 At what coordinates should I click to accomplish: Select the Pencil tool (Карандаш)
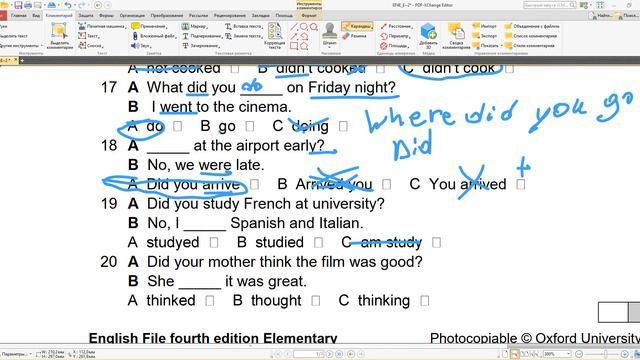pyautogui.click(x=357, y=26)
